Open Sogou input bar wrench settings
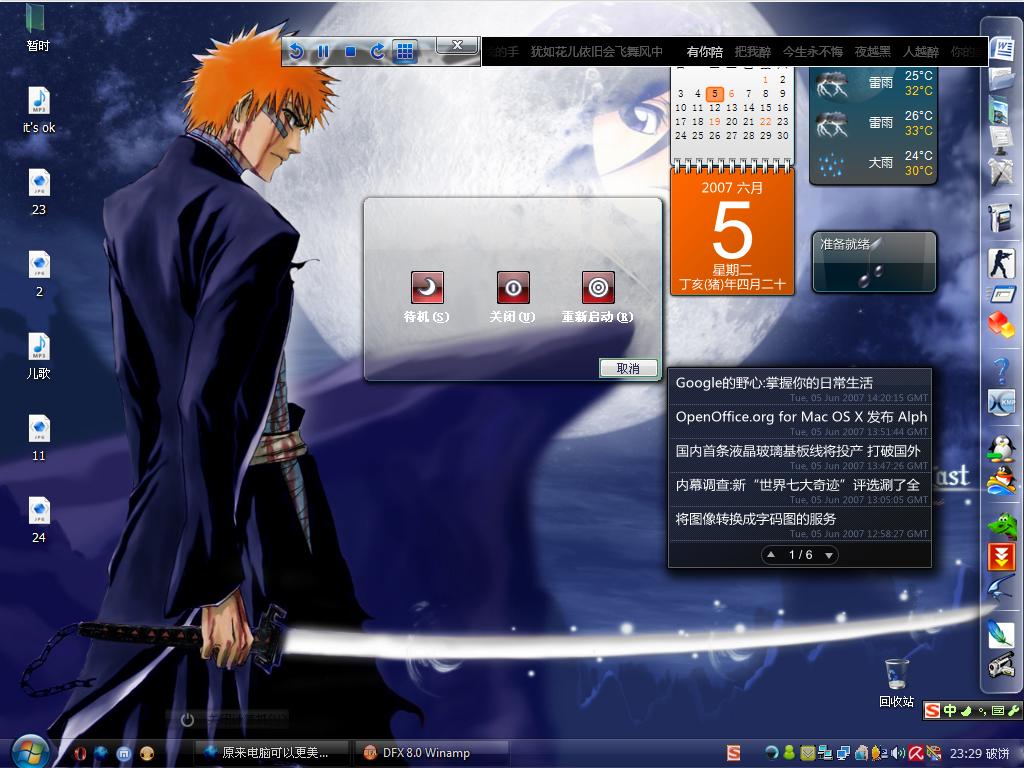 [x=1014, y=710]
